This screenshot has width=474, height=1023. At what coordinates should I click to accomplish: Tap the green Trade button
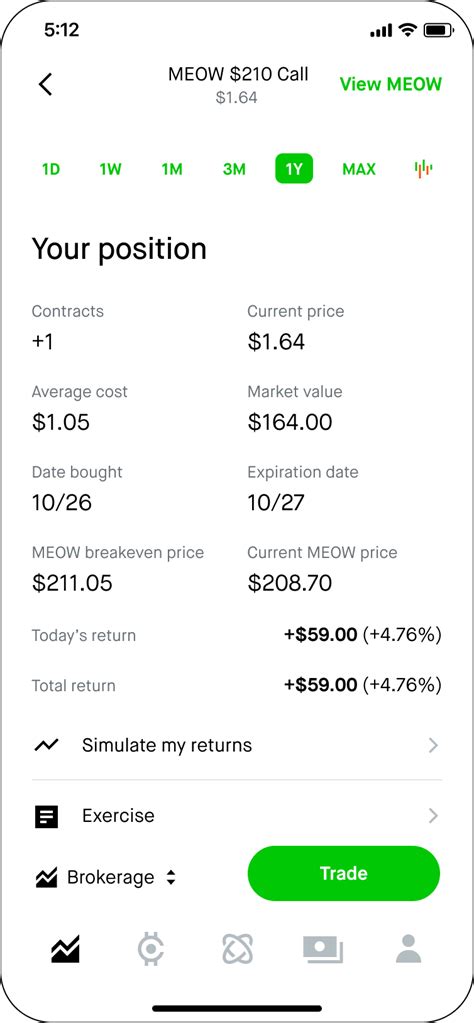click(344, 874)
